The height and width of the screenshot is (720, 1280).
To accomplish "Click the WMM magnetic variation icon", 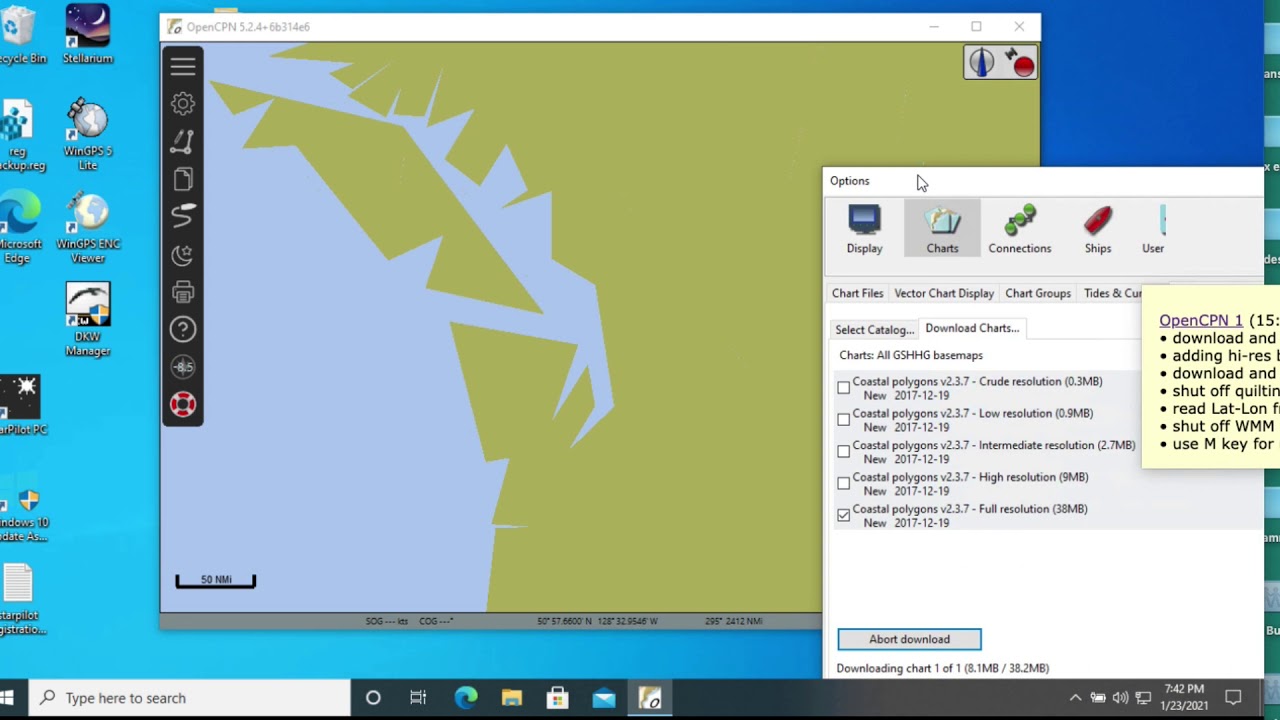I will click(183, 367).
